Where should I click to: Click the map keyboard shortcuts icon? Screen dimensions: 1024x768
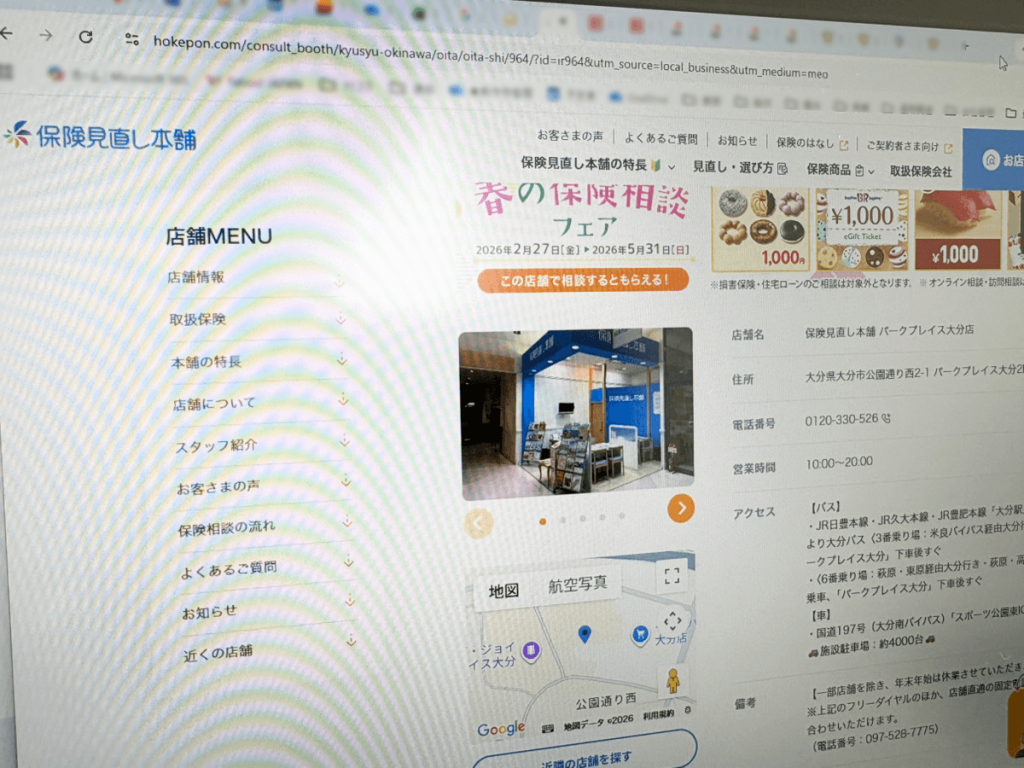[548, 728]
